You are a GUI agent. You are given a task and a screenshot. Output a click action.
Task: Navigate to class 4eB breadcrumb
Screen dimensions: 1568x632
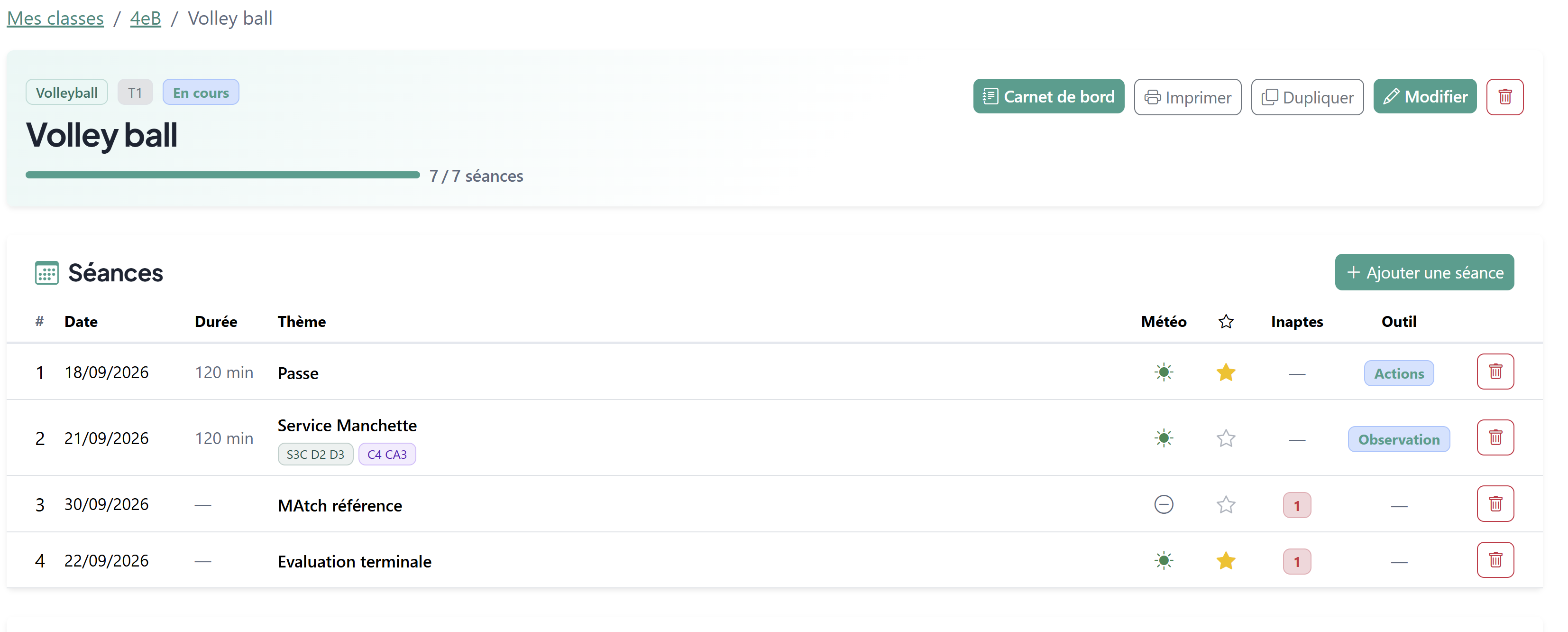tap(146, 18)
